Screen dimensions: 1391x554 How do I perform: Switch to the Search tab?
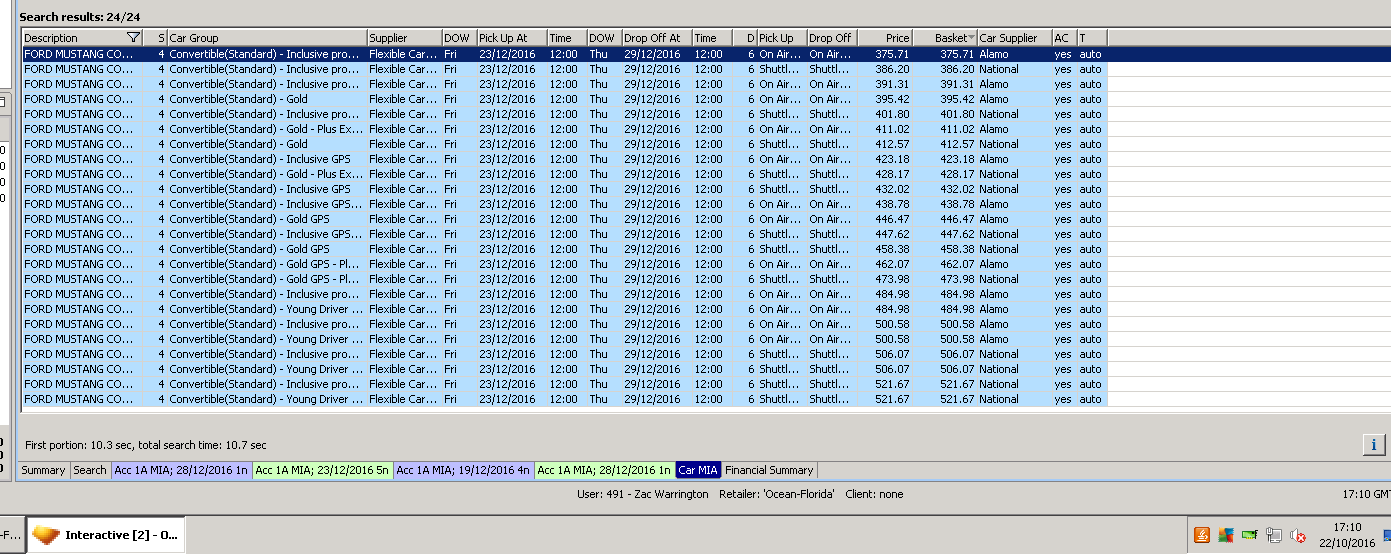(x=90, y=470)
